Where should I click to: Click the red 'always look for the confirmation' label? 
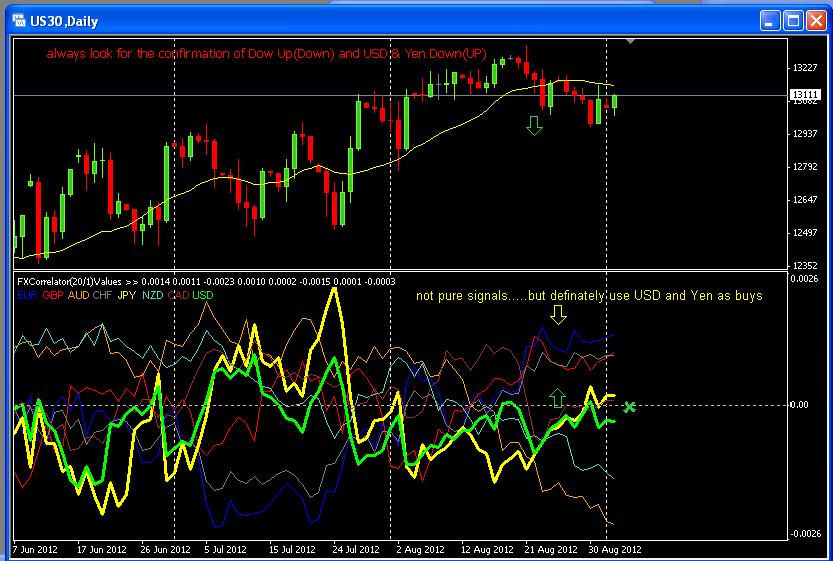click(x=266, y=54)
